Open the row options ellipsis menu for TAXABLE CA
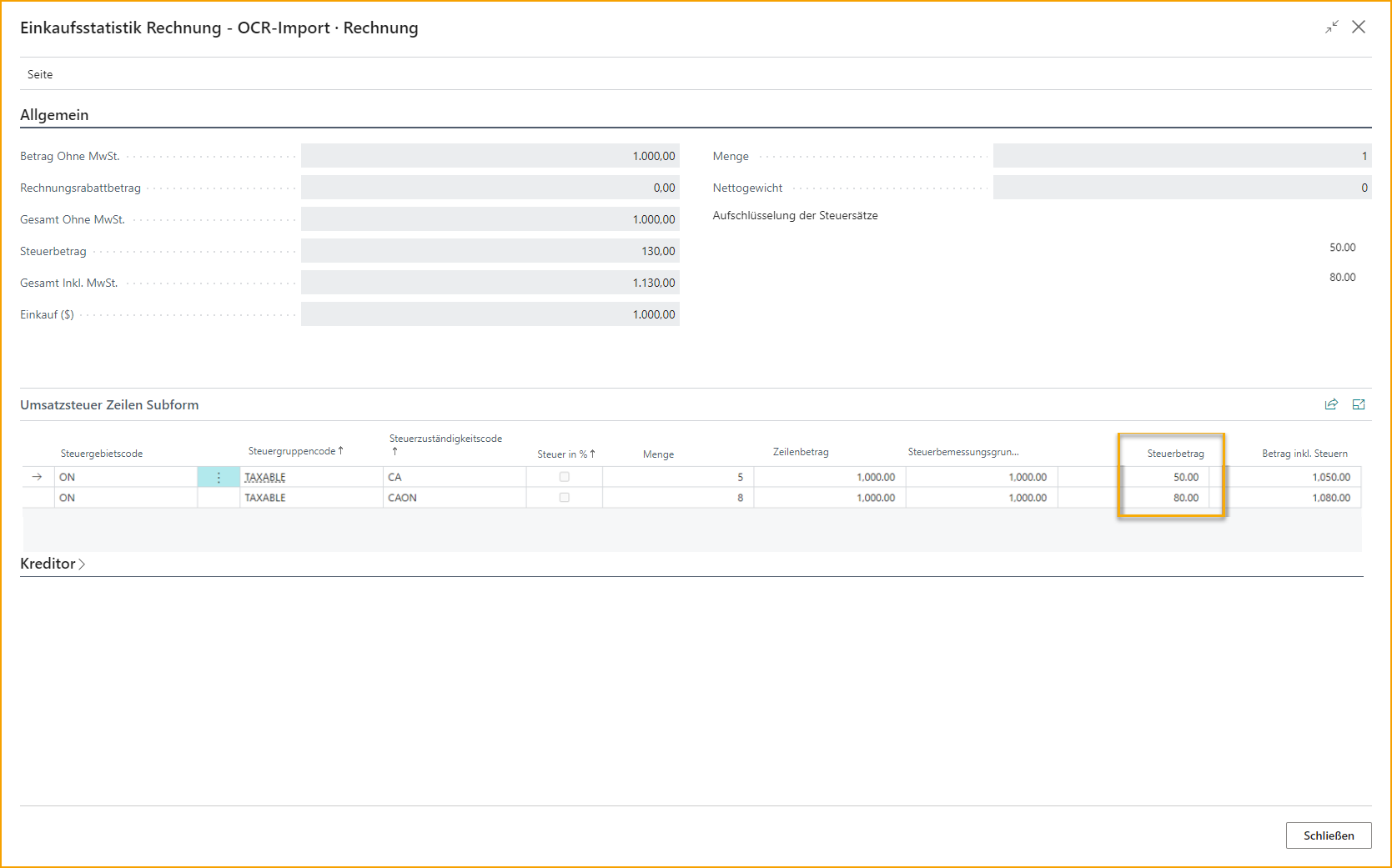Image resolution: width=1392 pixels, height=868 pixels. point(219,476)
